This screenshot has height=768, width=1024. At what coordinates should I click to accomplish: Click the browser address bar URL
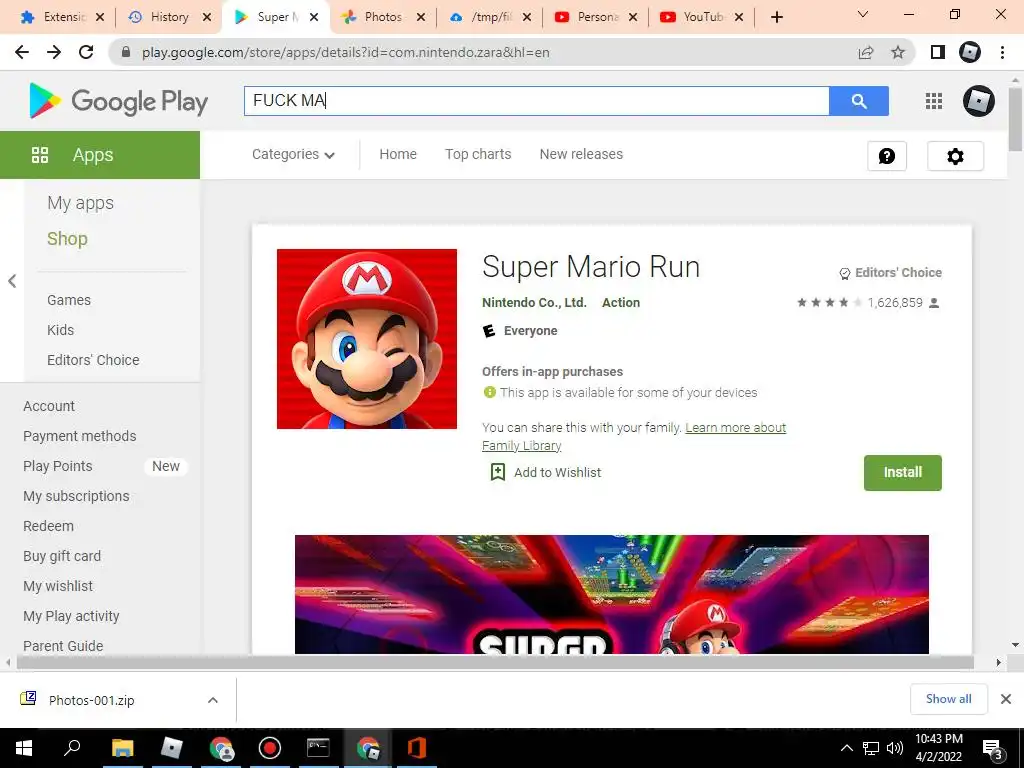(345, 52)
